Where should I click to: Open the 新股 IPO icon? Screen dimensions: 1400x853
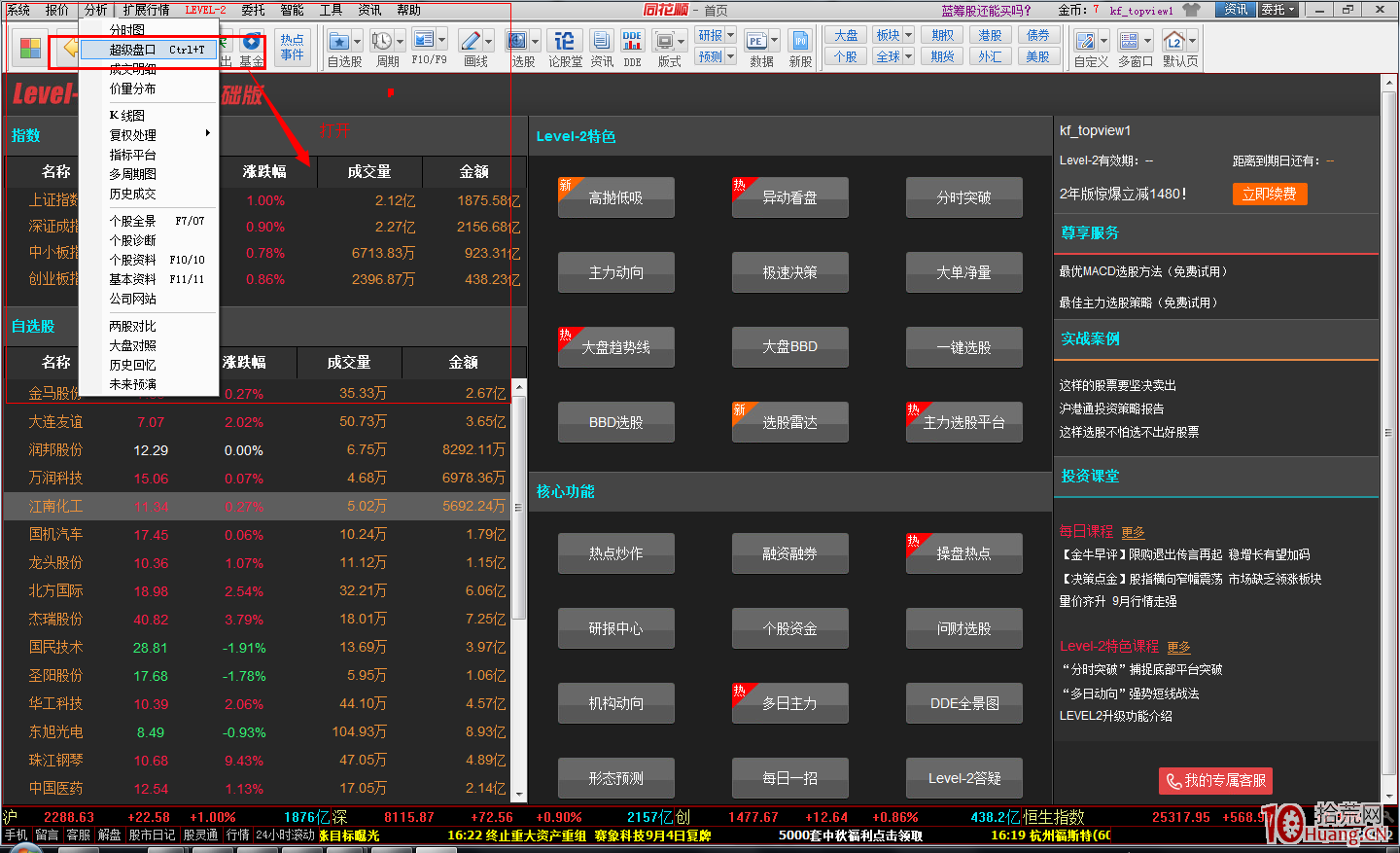[800, 41]
